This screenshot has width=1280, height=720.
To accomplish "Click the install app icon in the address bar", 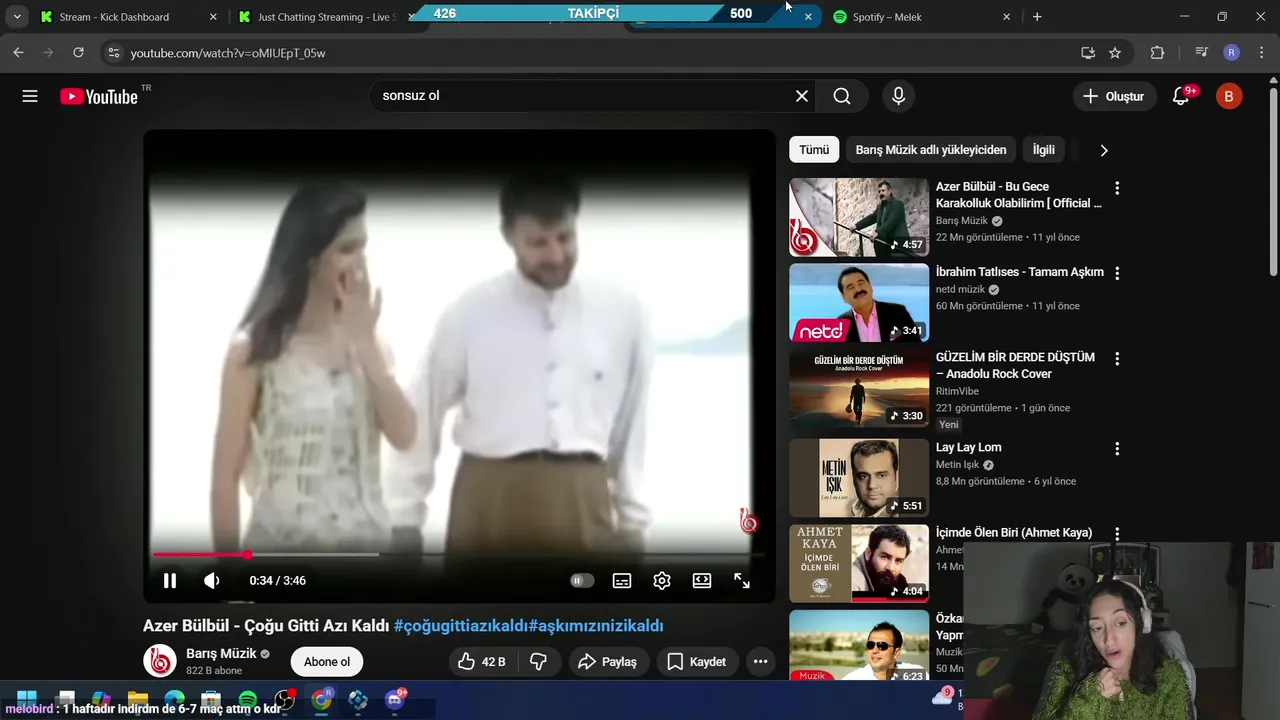I will point(1088,53).
